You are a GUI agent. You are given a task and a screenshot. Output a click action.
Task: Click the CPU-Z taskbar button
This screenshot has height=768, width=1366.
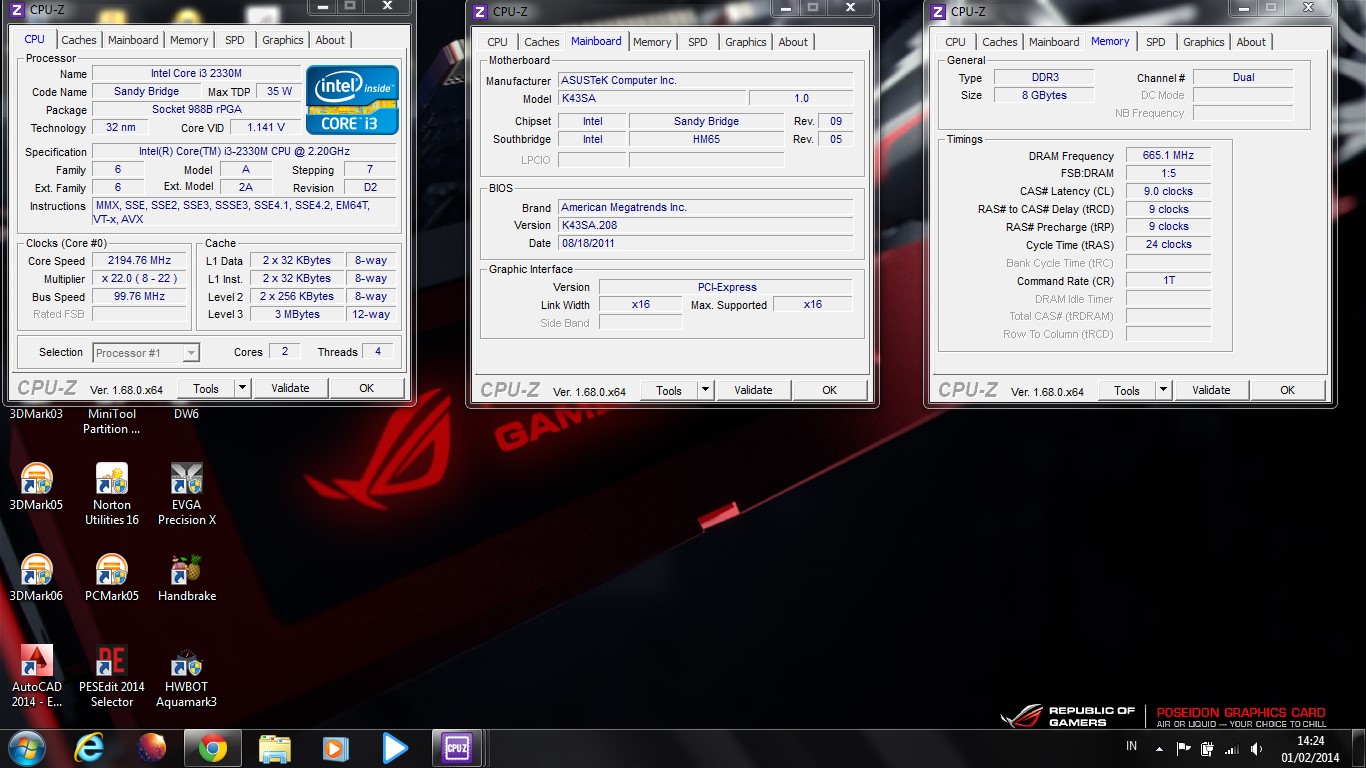point(457,748)
